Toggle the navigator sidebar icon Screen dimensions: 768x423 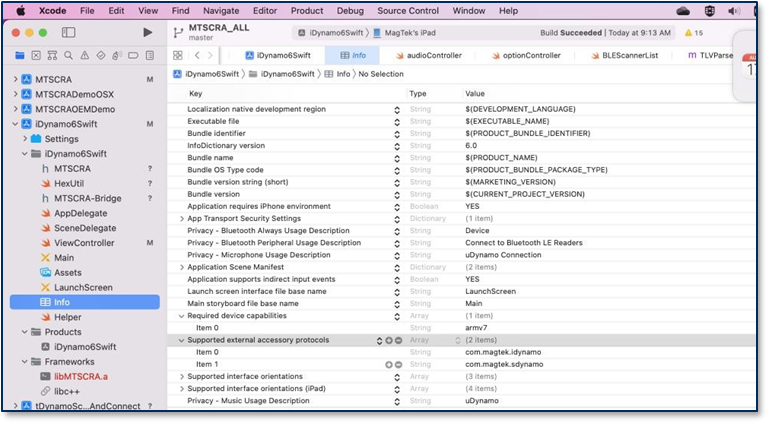point(69,32)
